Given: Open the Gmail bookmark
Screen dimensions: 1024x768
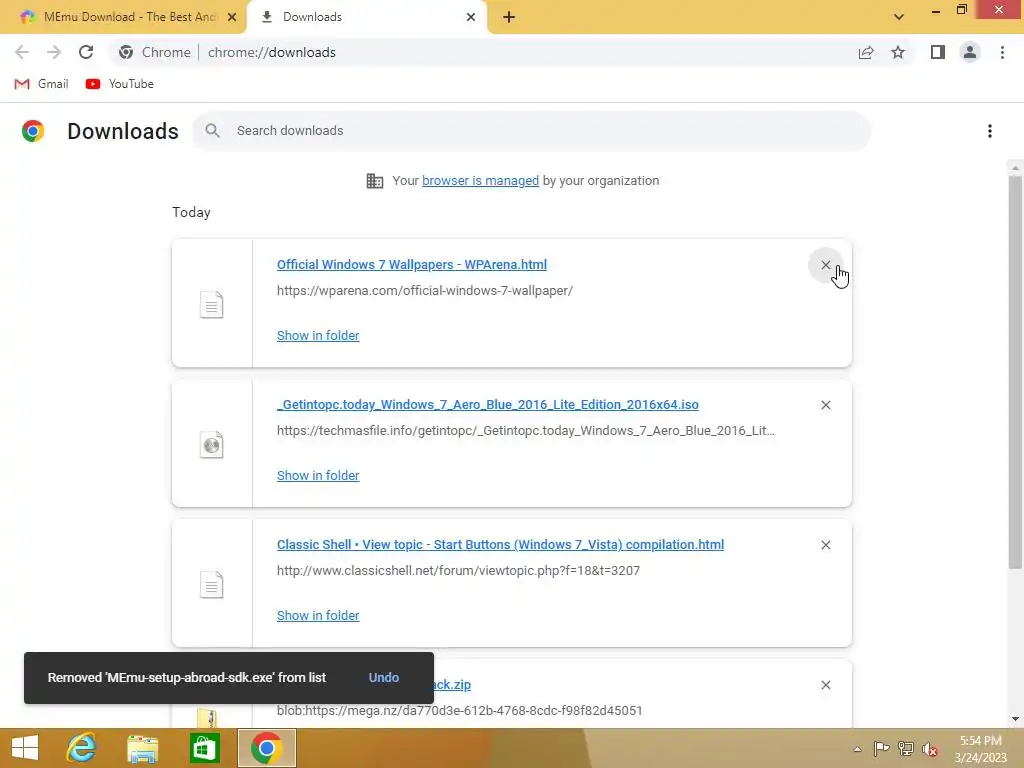Looking at the screenshot, I should pos(41,84).
